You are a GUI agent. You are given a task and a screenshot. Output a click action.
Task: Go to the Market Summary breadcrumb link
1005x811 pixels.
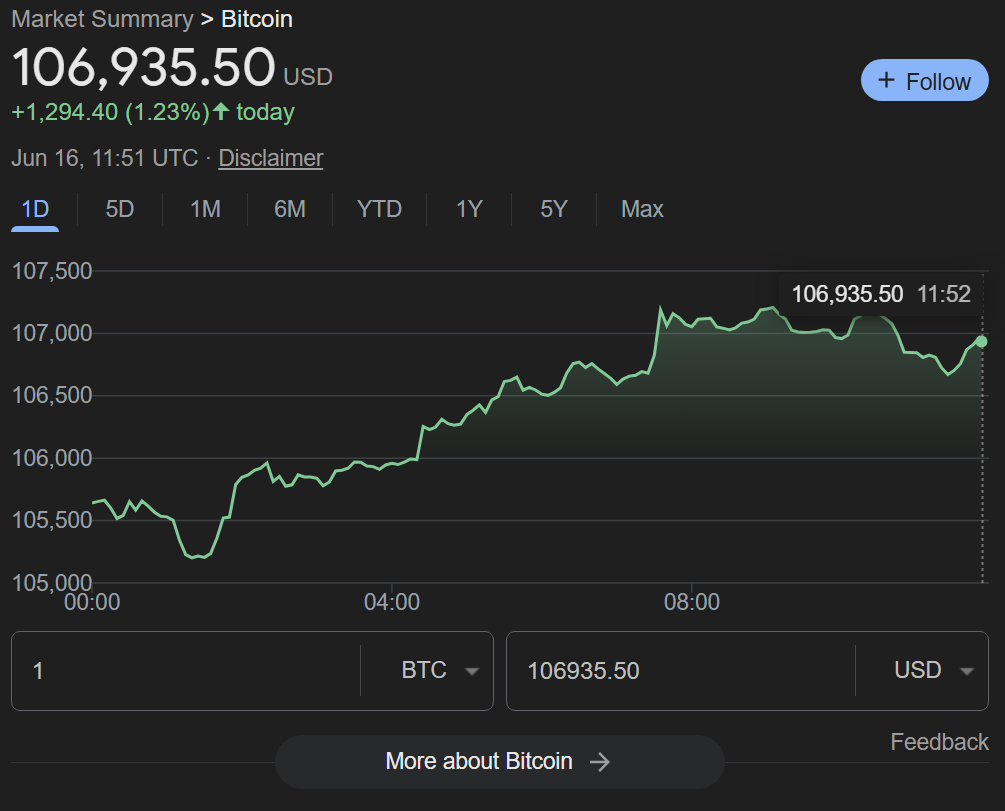[102, 19]
